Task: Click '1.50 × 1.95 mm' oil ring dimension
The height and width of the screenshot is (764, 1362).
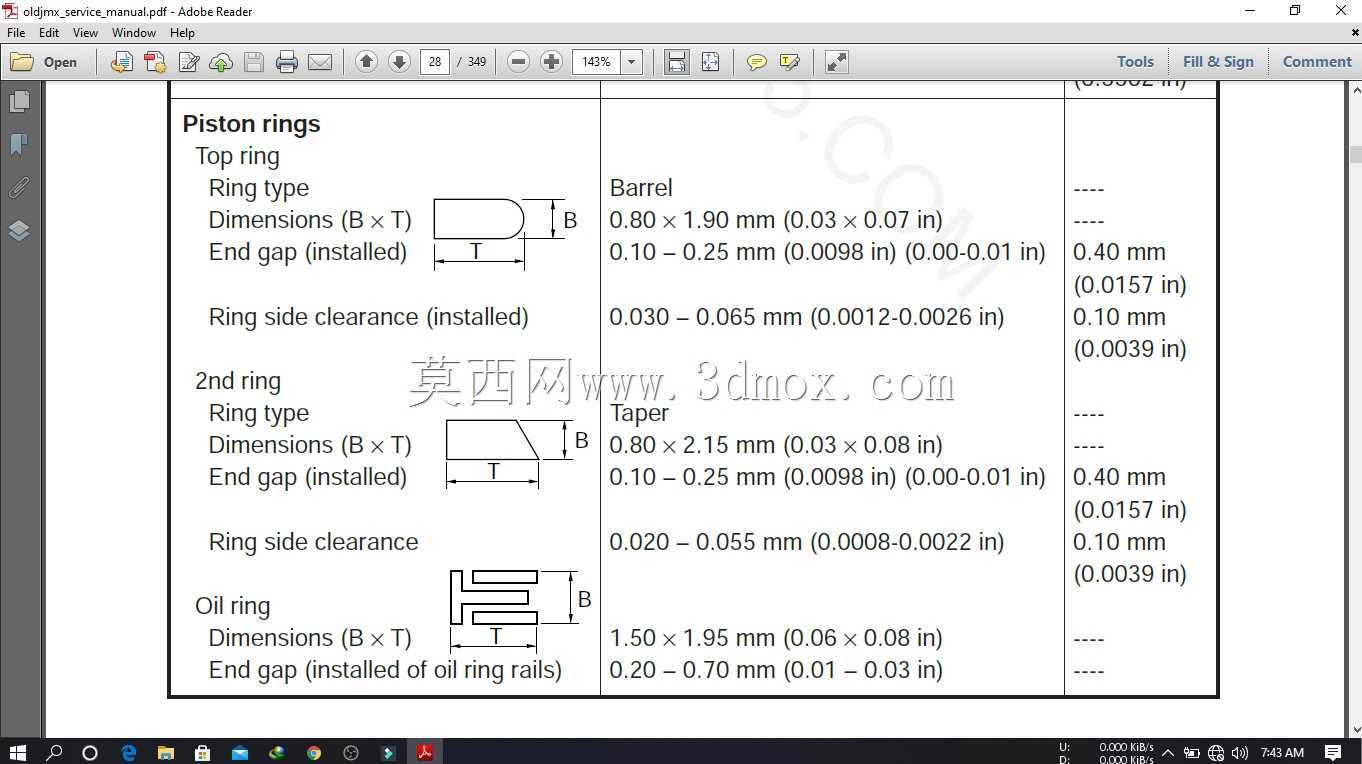Action: 692,638
